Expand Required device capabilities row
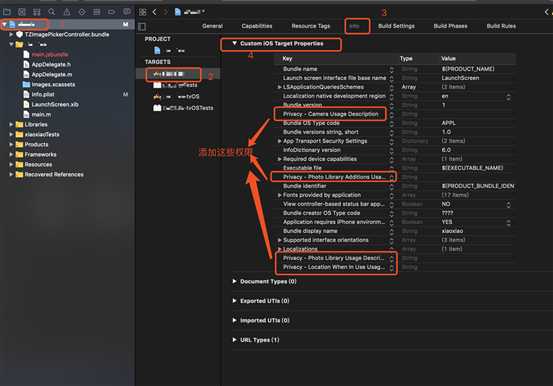Image resolution: width=553 pixels, height=386 pixels. click(279, 159)
